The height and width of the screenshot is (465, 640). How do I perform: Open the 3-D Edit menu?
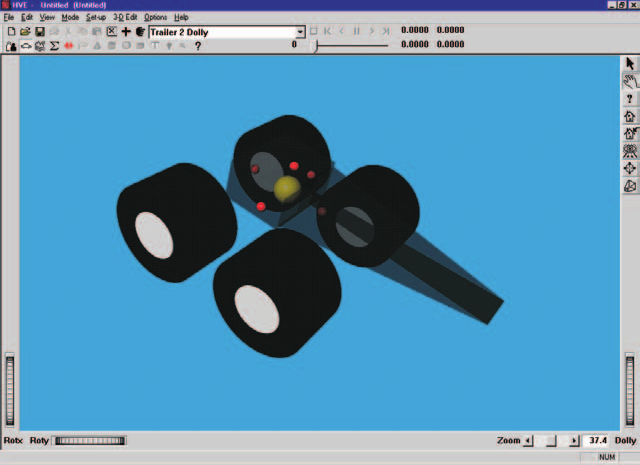(x=125, y=17)
